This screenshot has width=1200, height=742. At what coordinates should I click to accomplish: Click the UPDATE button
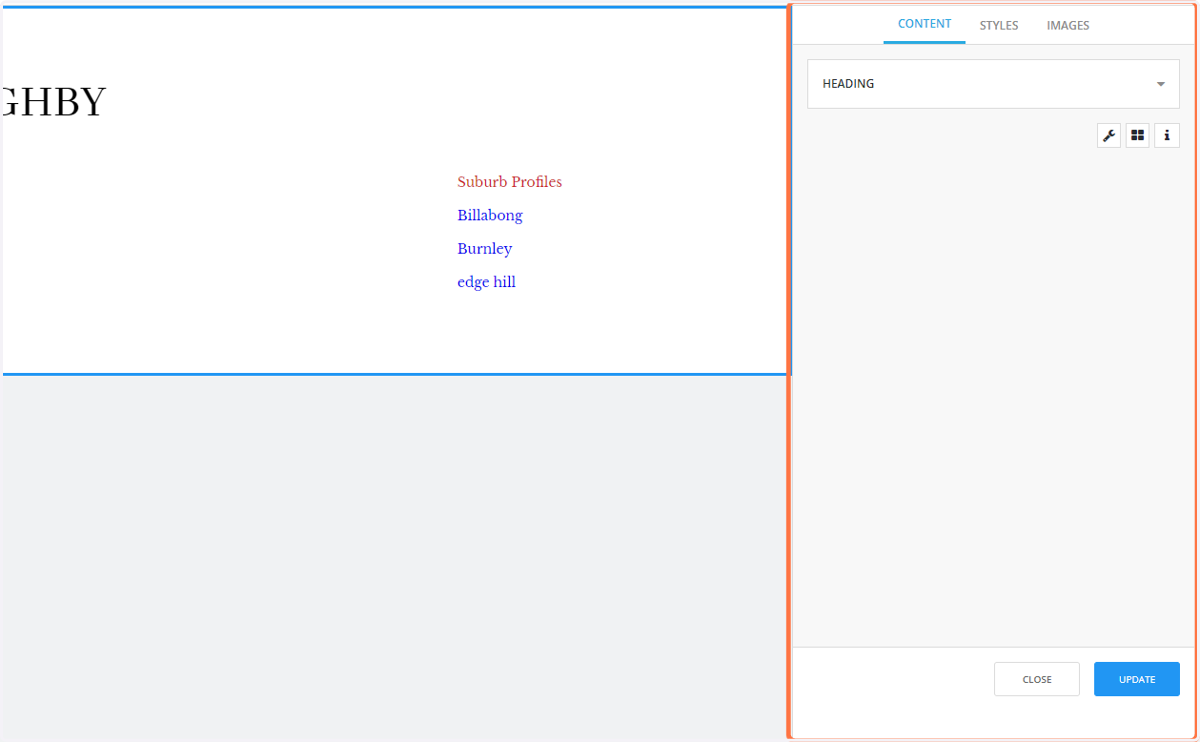tap(1137, 679)
